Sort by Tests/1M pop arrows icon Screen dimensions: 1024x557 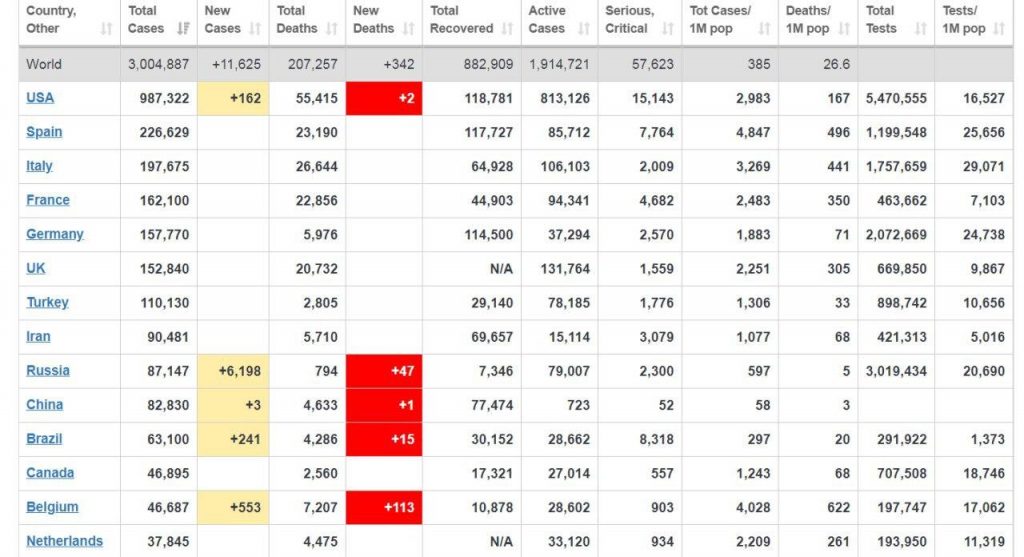coord(999,29)
